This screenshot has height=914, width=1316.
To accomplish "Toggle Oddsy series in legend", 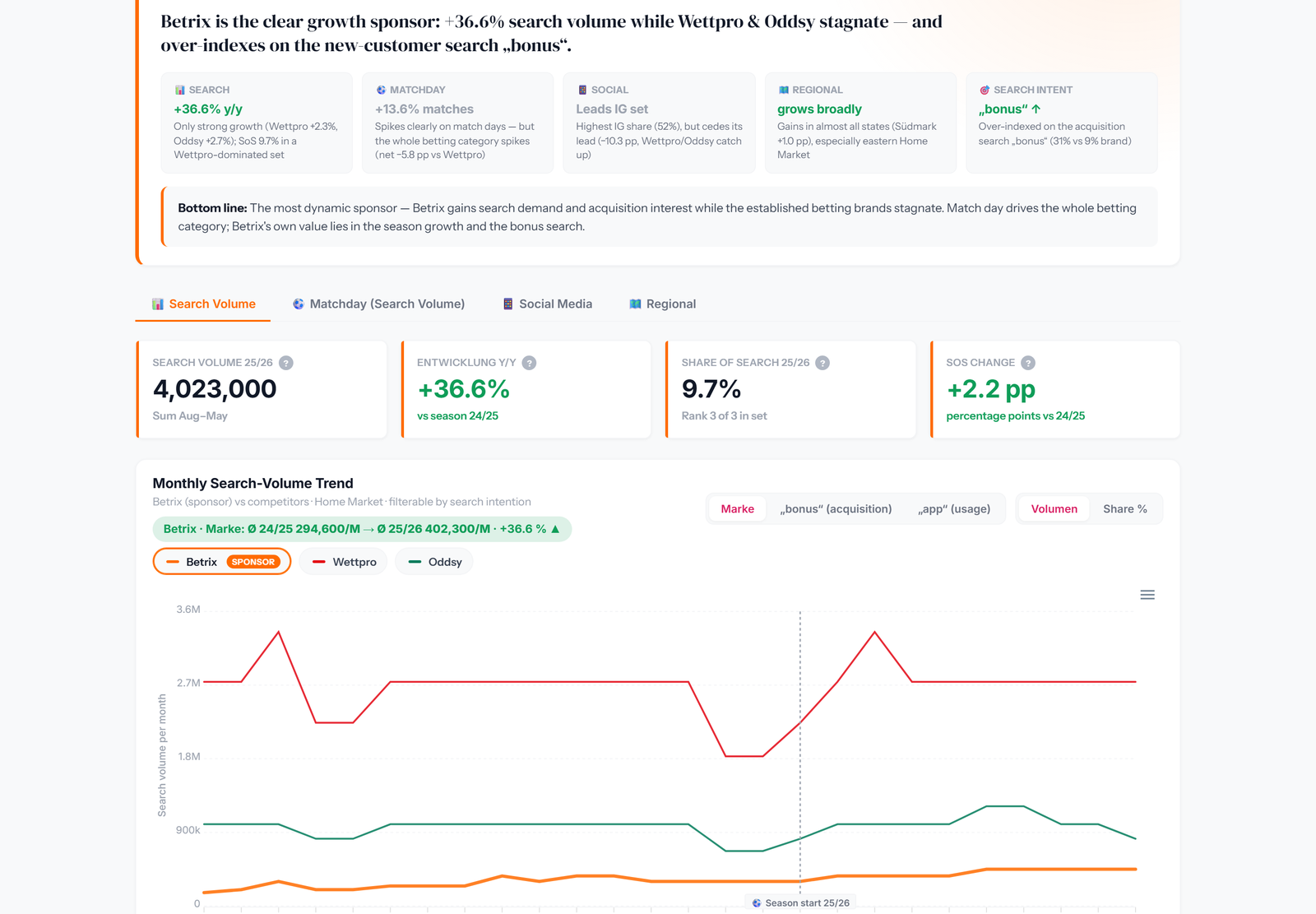I will pyautogui.click(x=434, y=562).
